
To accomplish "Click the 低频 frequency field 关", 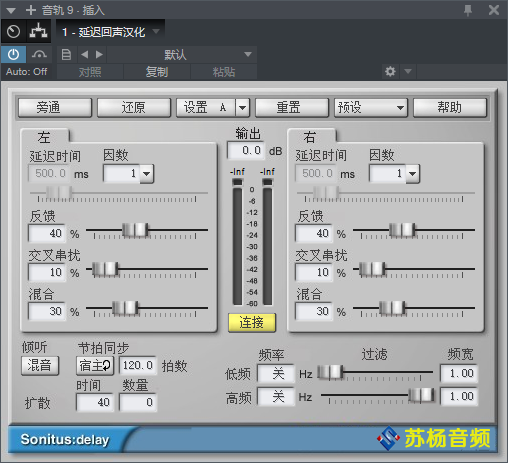I will click(x=276, y=374).
